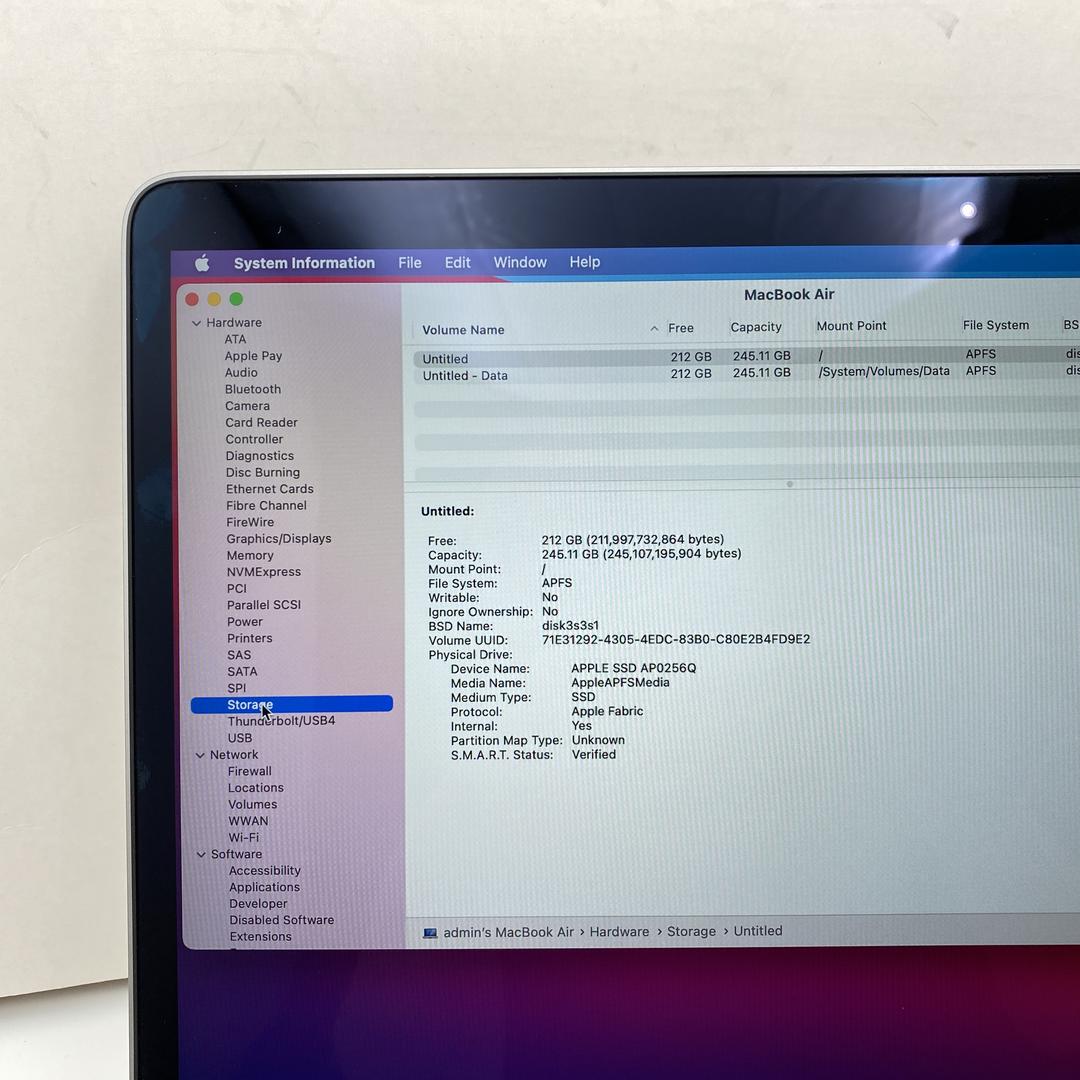Minimize window with the yellow button
This screenshot has height=1080, width=1080.
(214, 299)
